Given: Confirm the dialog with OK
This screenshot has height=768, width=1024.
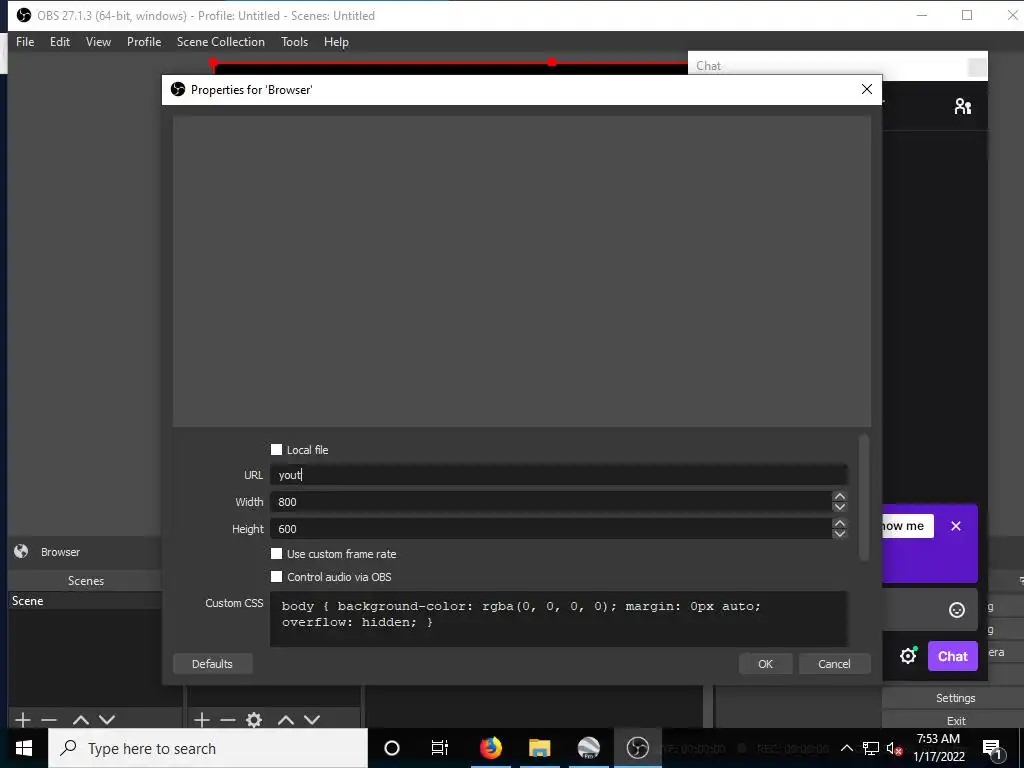Looking at the screenshot, I should coord(765,664).
